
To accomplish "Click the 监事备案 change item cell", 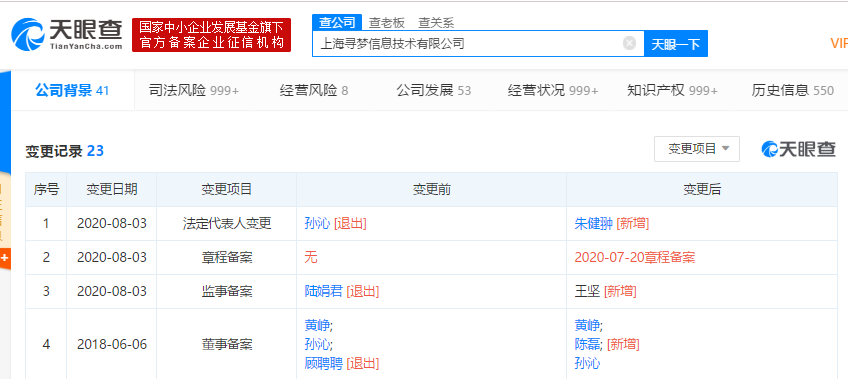I will click(227, 291).
